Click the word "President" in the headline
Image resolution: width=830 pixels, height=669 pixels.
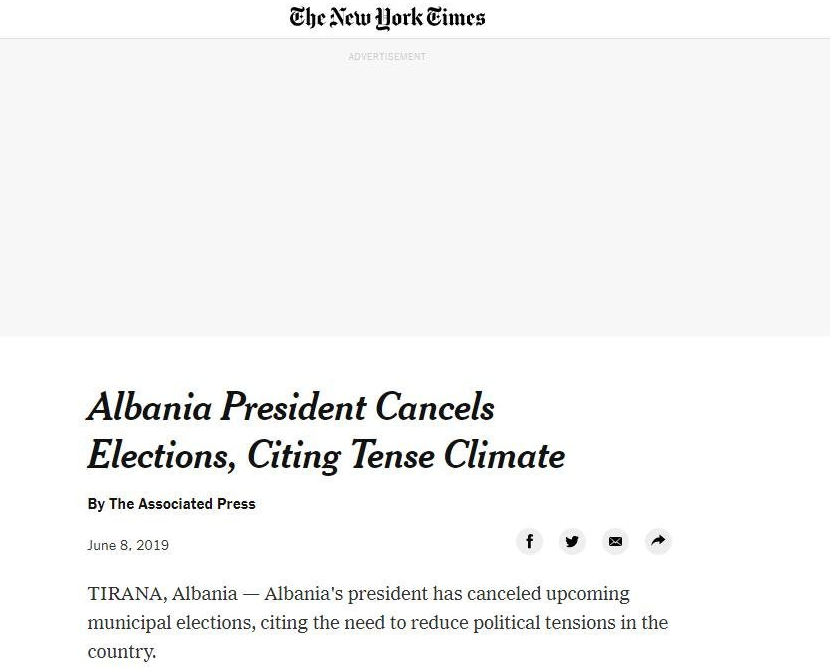pos(293,408)
